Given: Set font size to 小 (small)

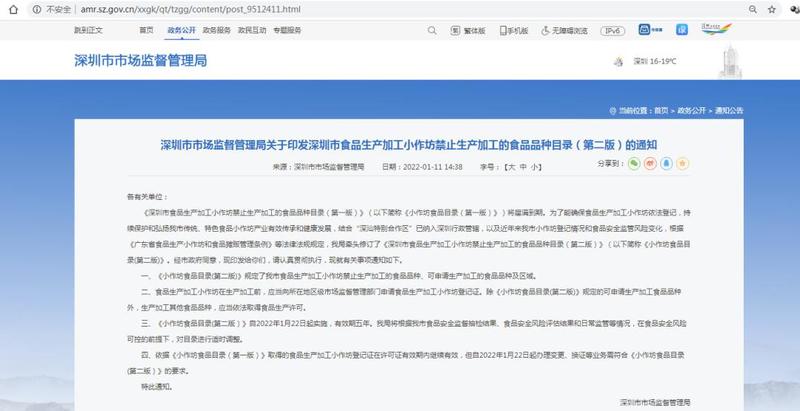Looking at the screenshot, I should pyautogui.click(x=535, y=166).
